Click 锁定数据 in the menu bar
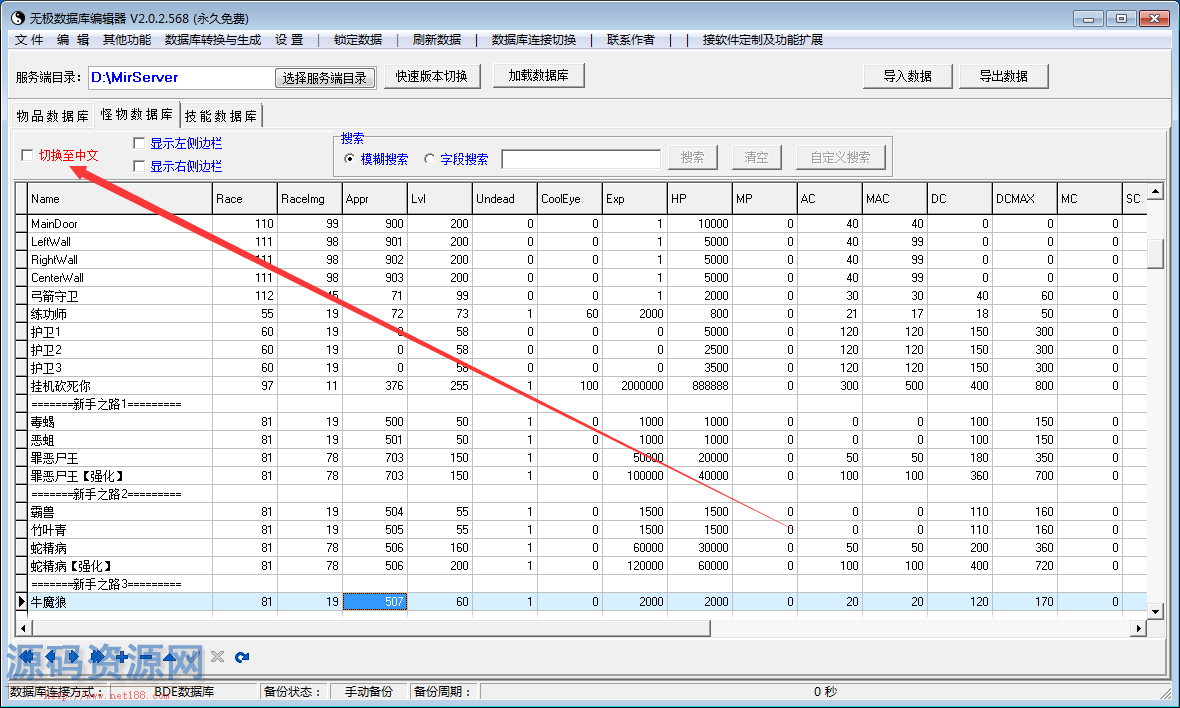Screen dimensions: 1180x708 [358, 40]
